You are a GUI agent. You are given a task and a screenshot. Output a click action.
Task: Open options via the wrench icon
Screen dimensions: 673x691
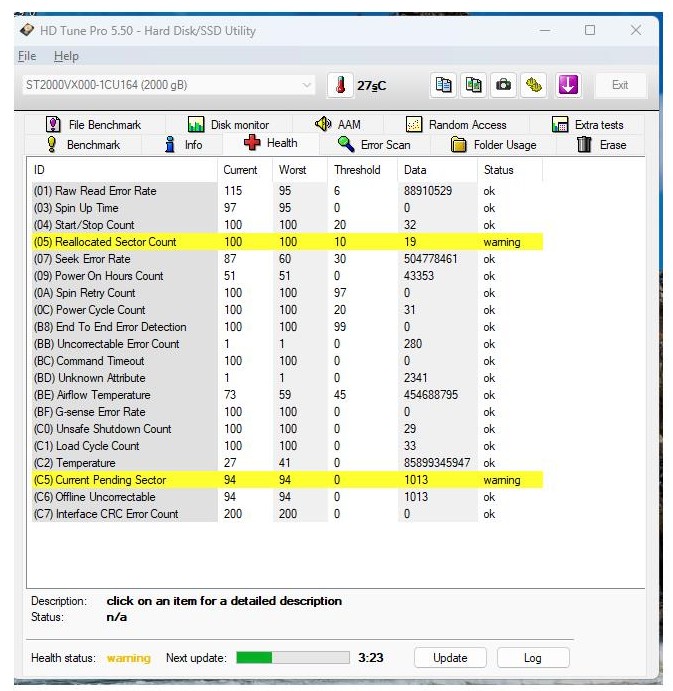coord(535,85)
